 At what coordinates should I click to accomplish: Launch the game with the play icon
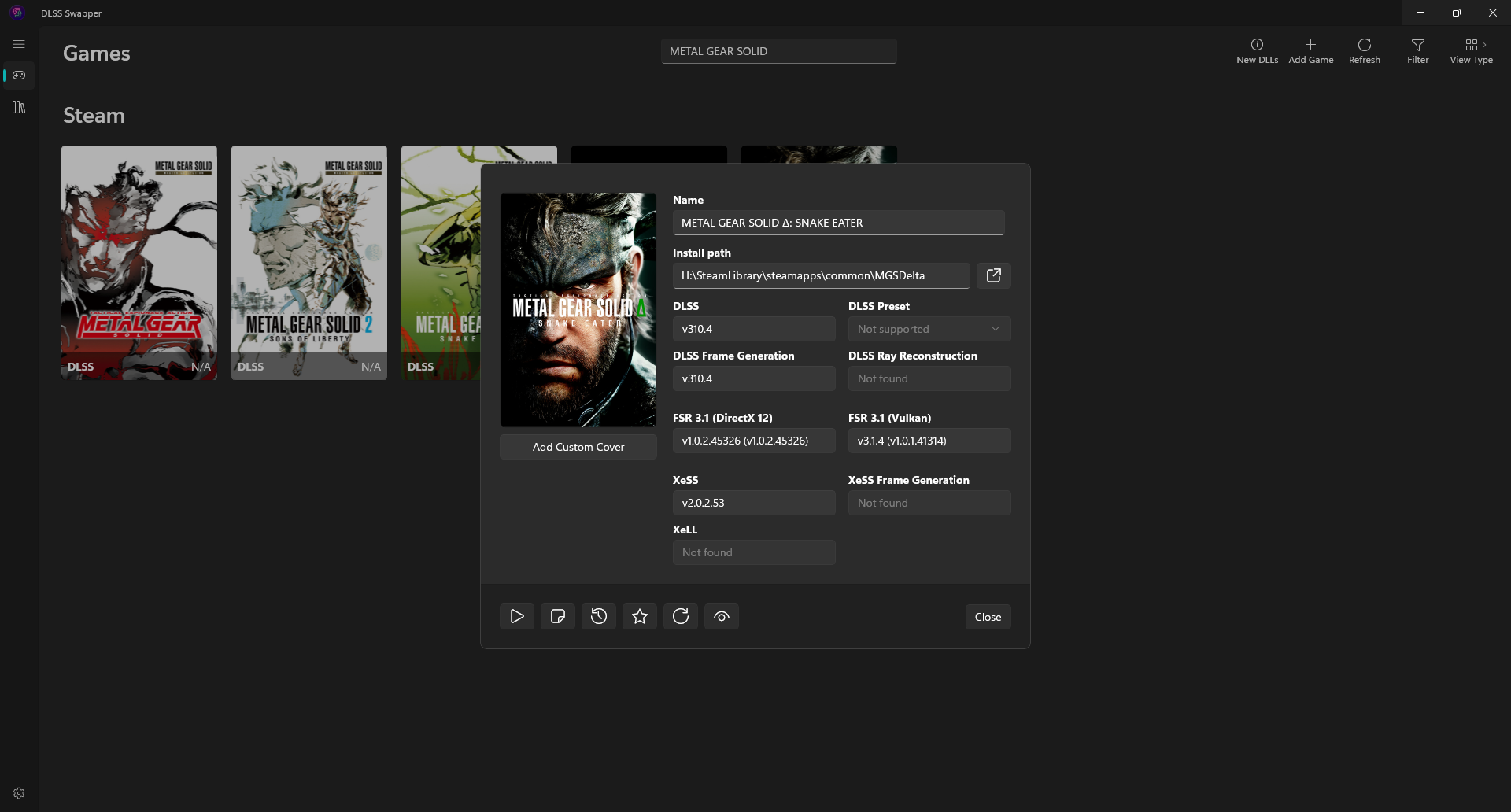coord(517,616)
